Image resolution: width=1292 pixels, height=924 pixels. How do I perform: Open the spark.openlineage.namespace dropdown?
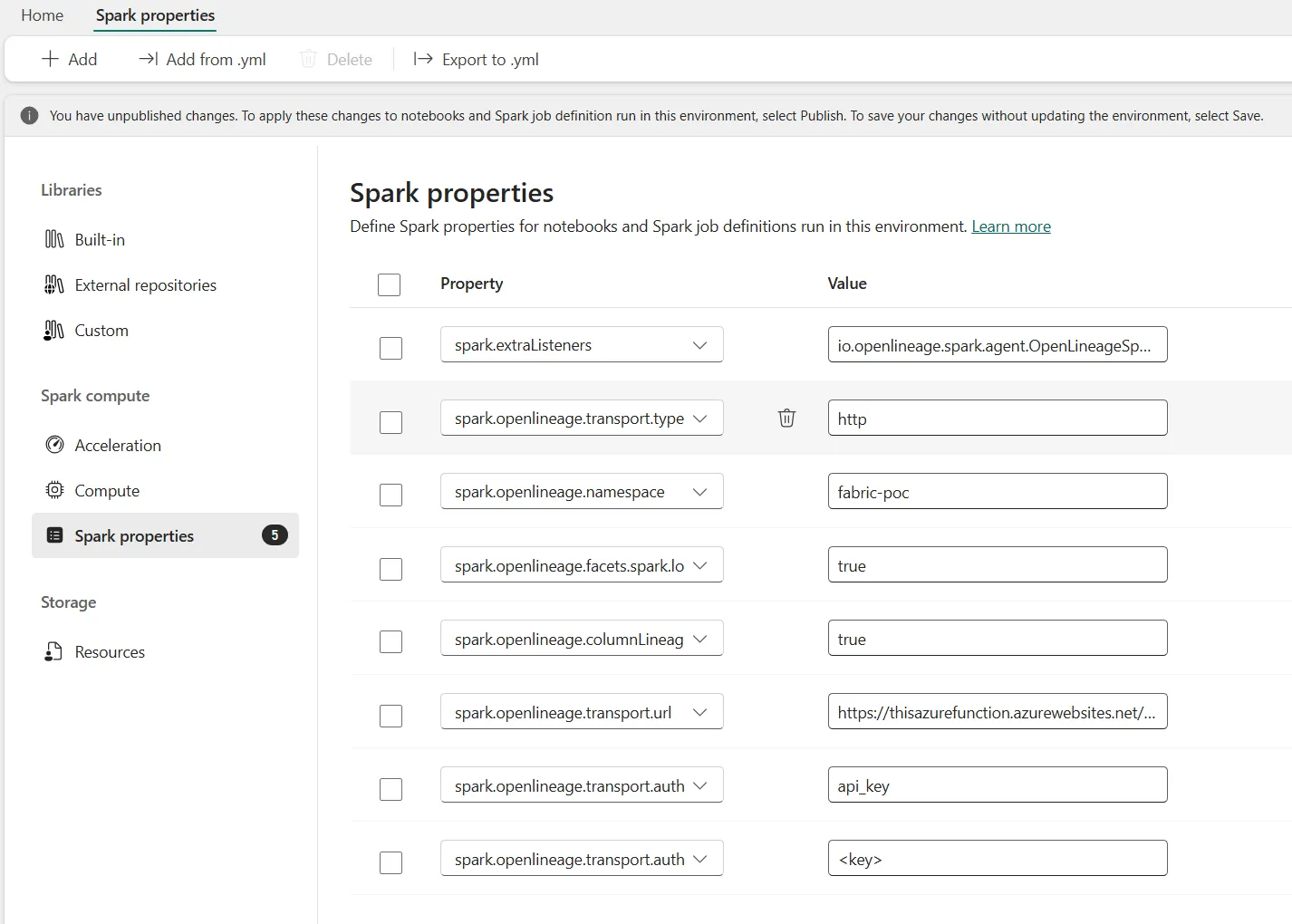point(582,491)
